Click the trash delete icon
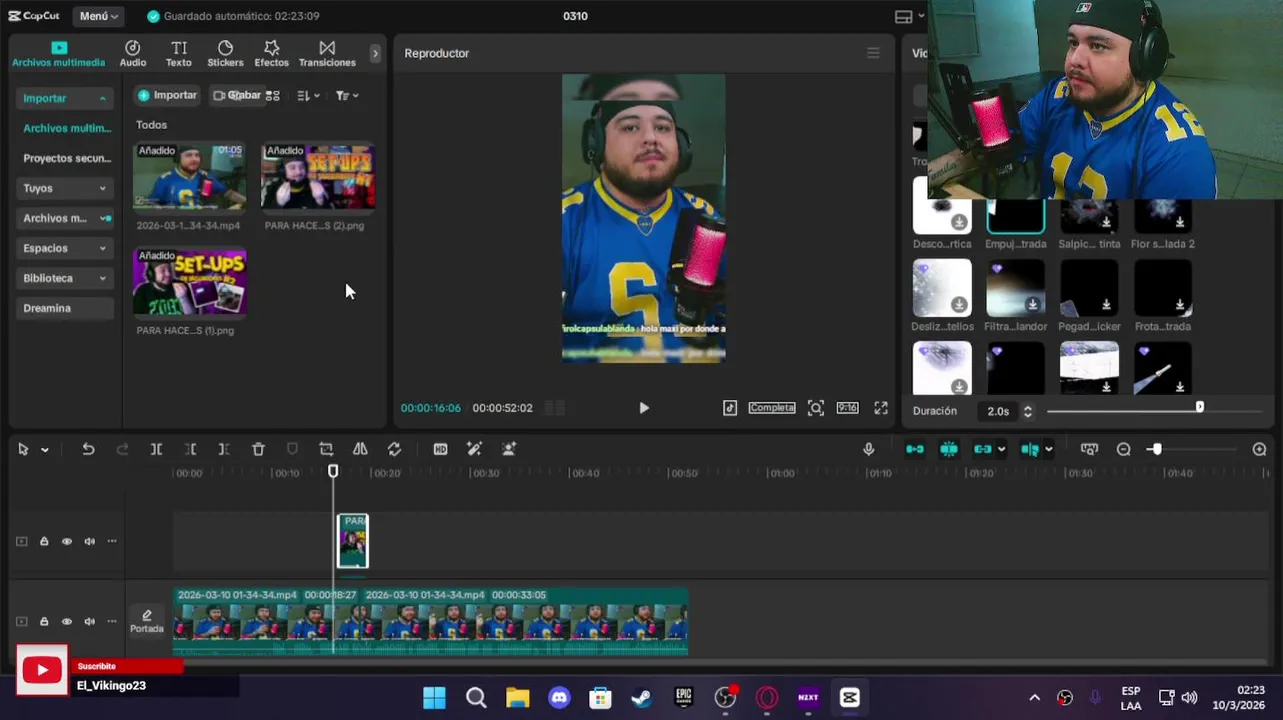Screen dimensions: 1283x720 (x=258, y=449)
